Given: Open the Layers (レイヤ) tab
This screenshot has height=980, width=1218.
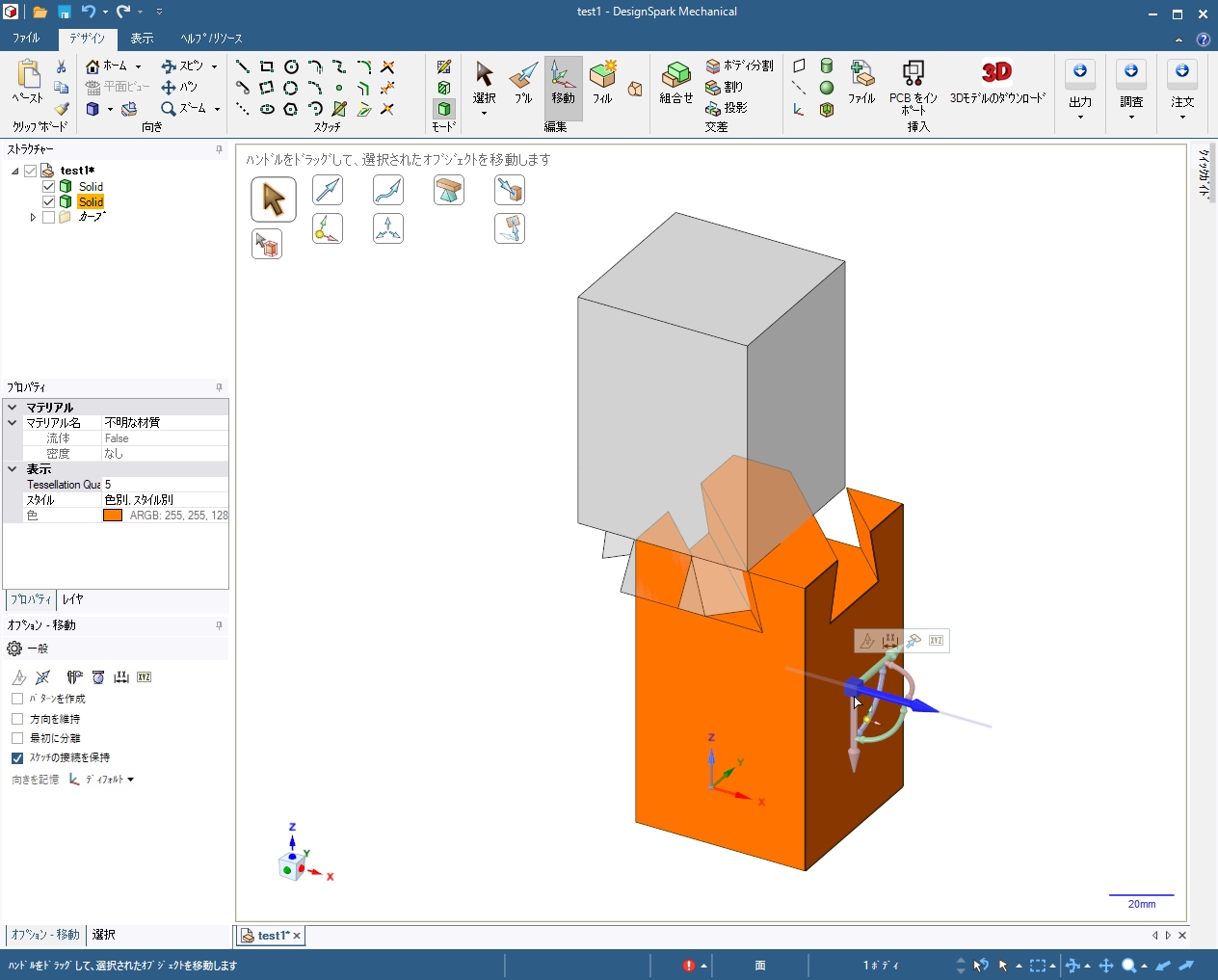Looking at the screenshot, I should [x=73, y=599].
